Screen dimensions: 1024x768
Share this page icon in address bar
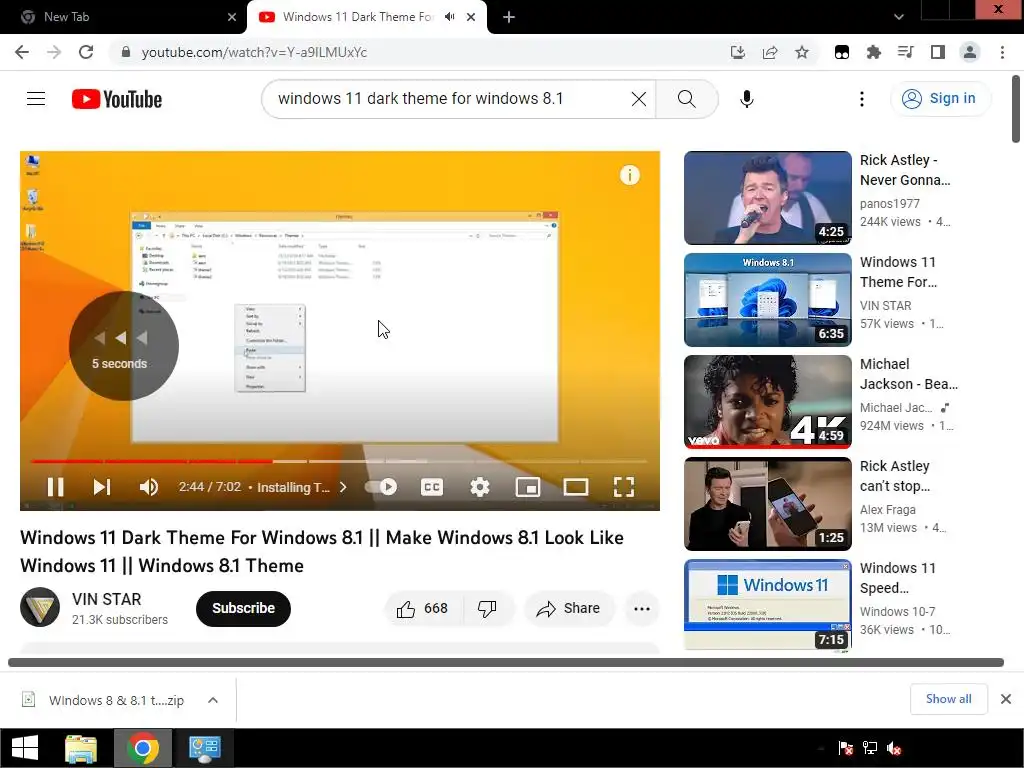coord(770,52)
